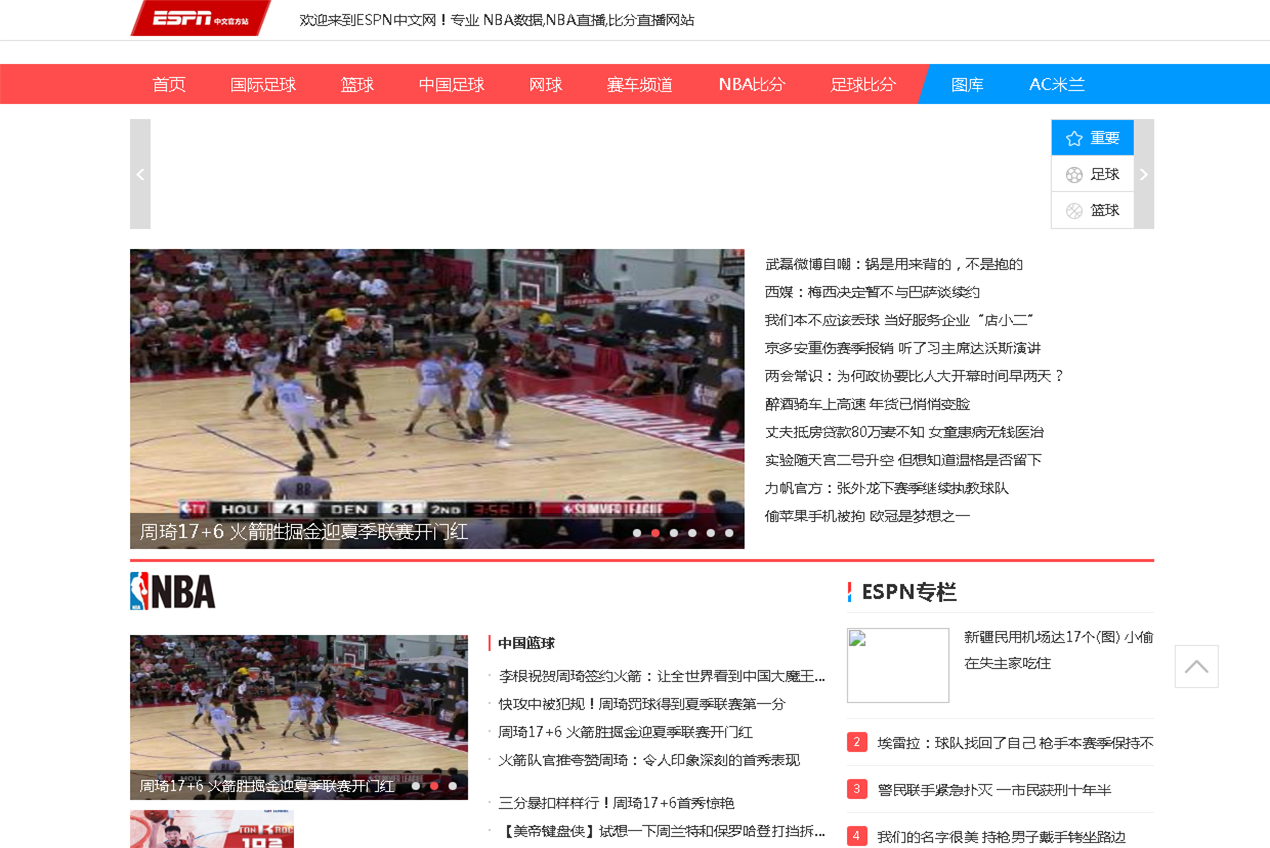Select the 篮球 tab with basketball icon
Screen dimensions: 1270x848
[1092, 210]
